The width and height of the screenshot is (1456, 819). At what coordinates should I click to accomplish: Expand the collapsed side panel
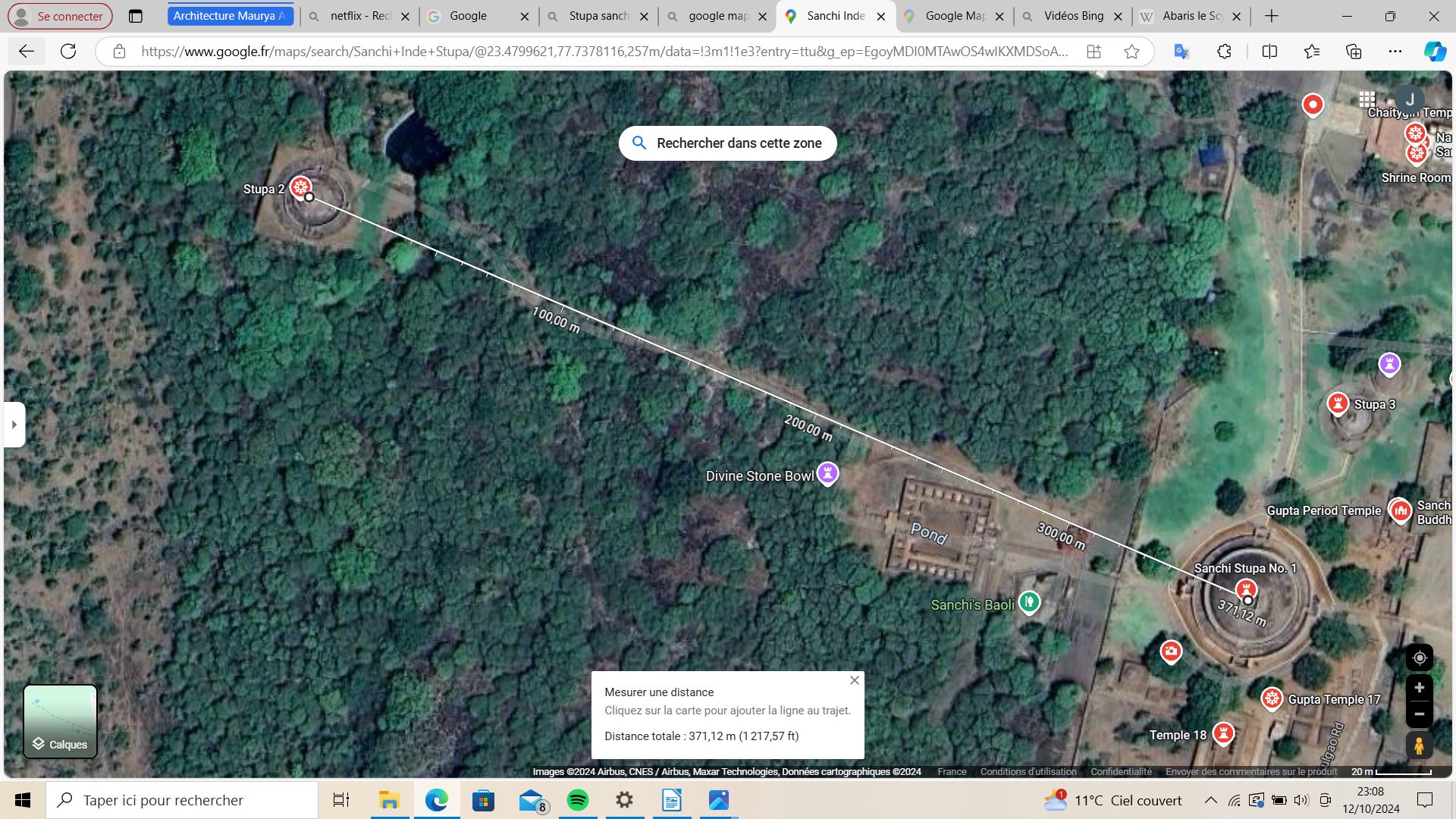(x=14, y=424)
